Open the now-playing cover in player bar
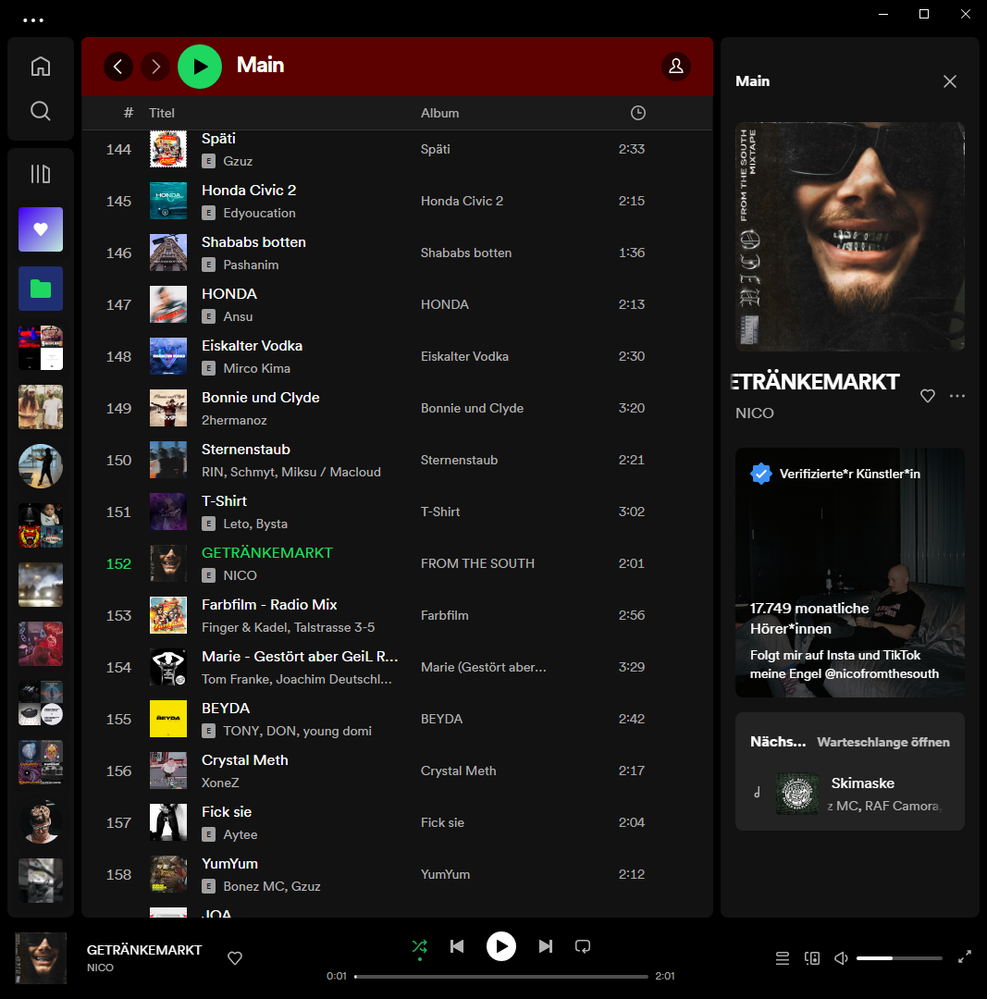Screen dimensions: 987x999 click(41, 958)
